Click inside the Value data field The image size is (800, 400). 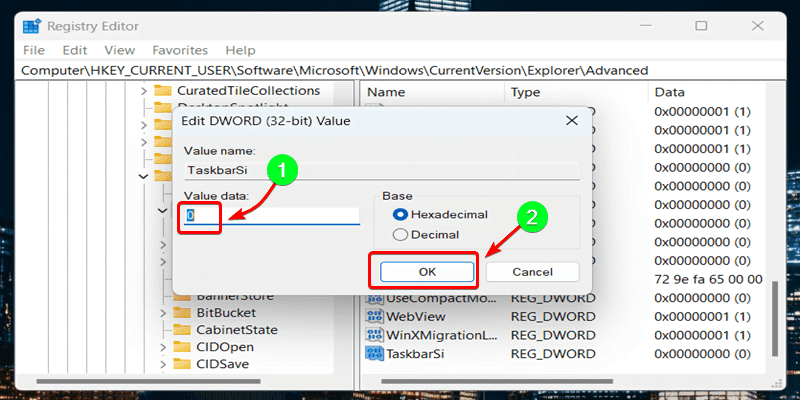pos(271,216)
